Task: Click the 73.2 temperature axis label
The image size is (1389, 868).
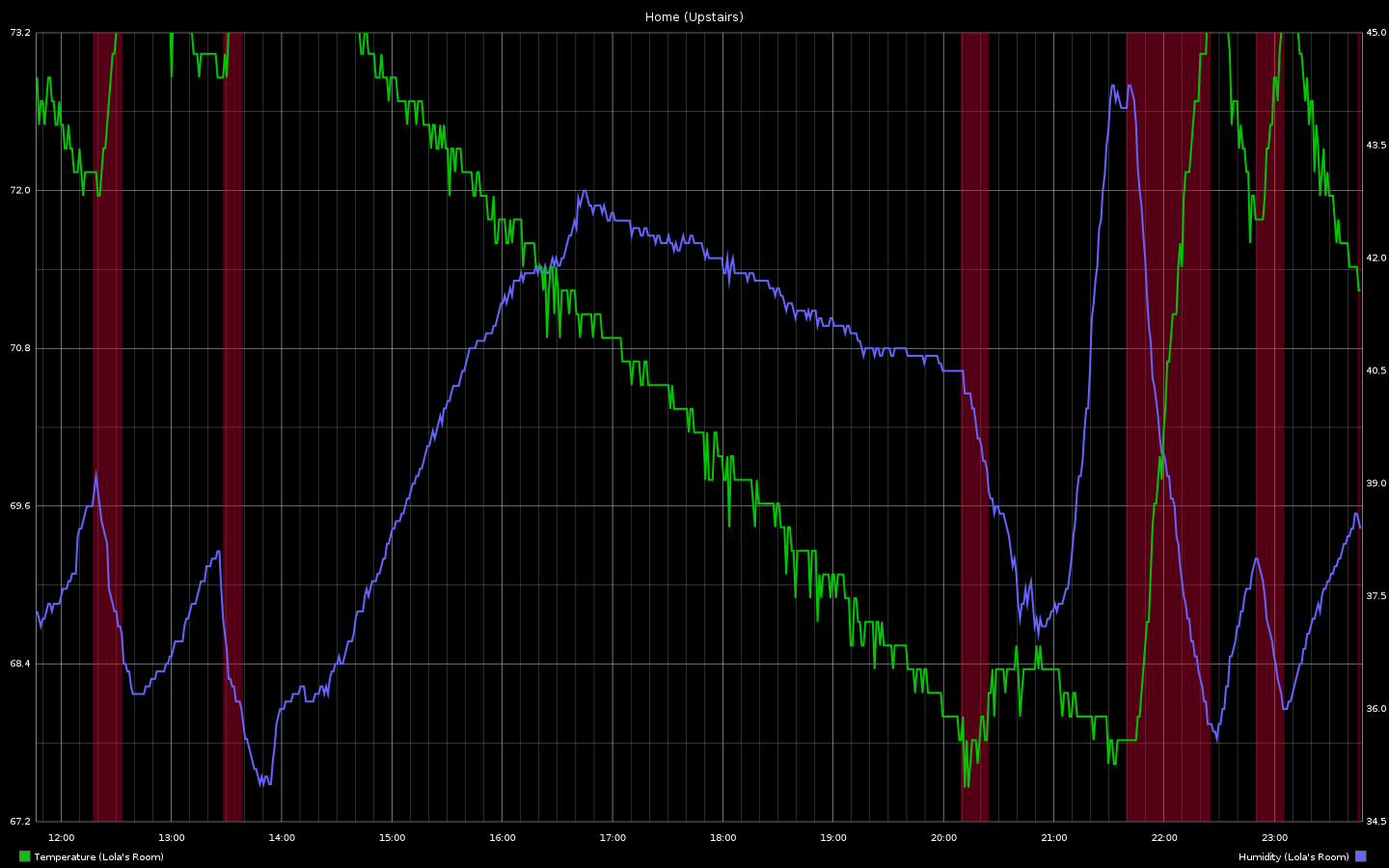Action: click(19, 33)
